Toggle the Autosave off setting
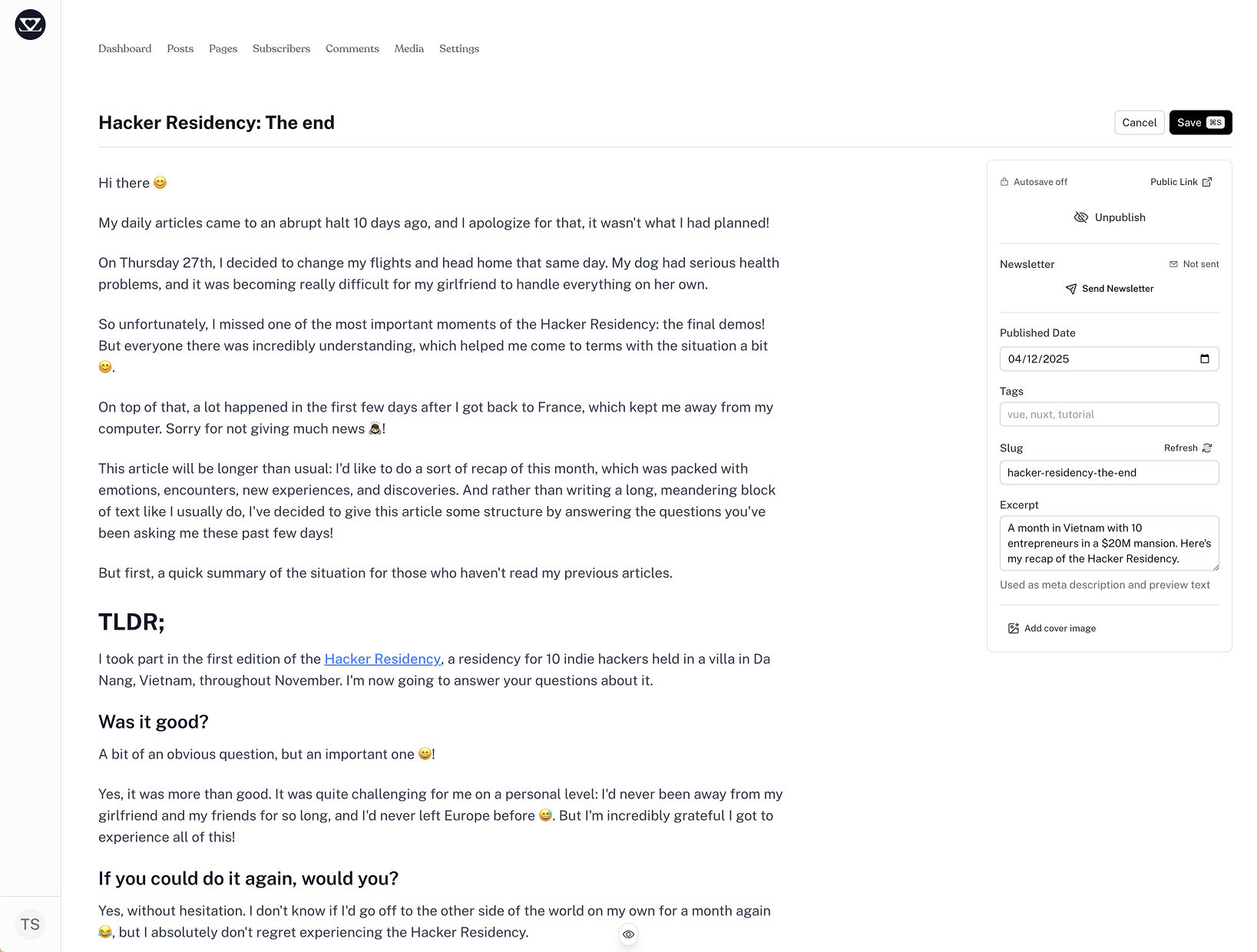1257x952 pixels. (x=1034, y=182)
